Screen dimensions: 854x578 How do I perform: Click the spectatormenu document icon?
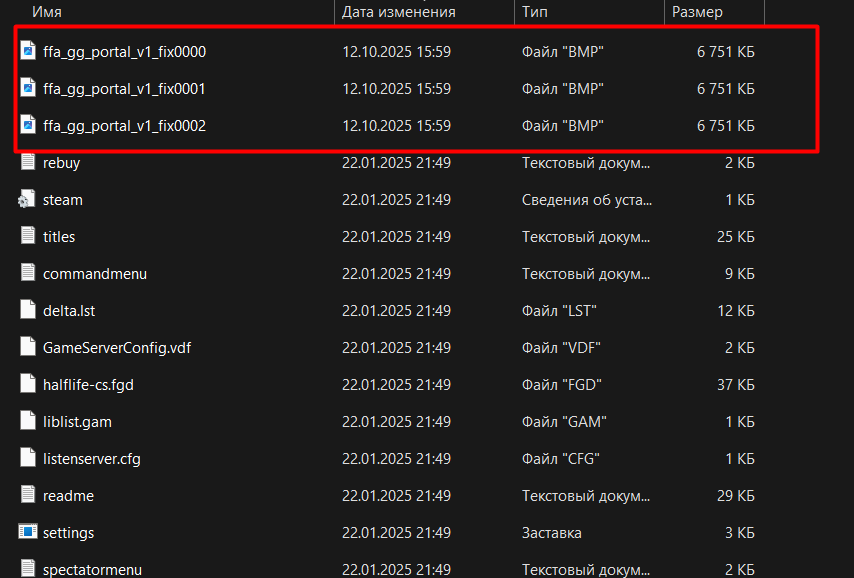point(27,569)
